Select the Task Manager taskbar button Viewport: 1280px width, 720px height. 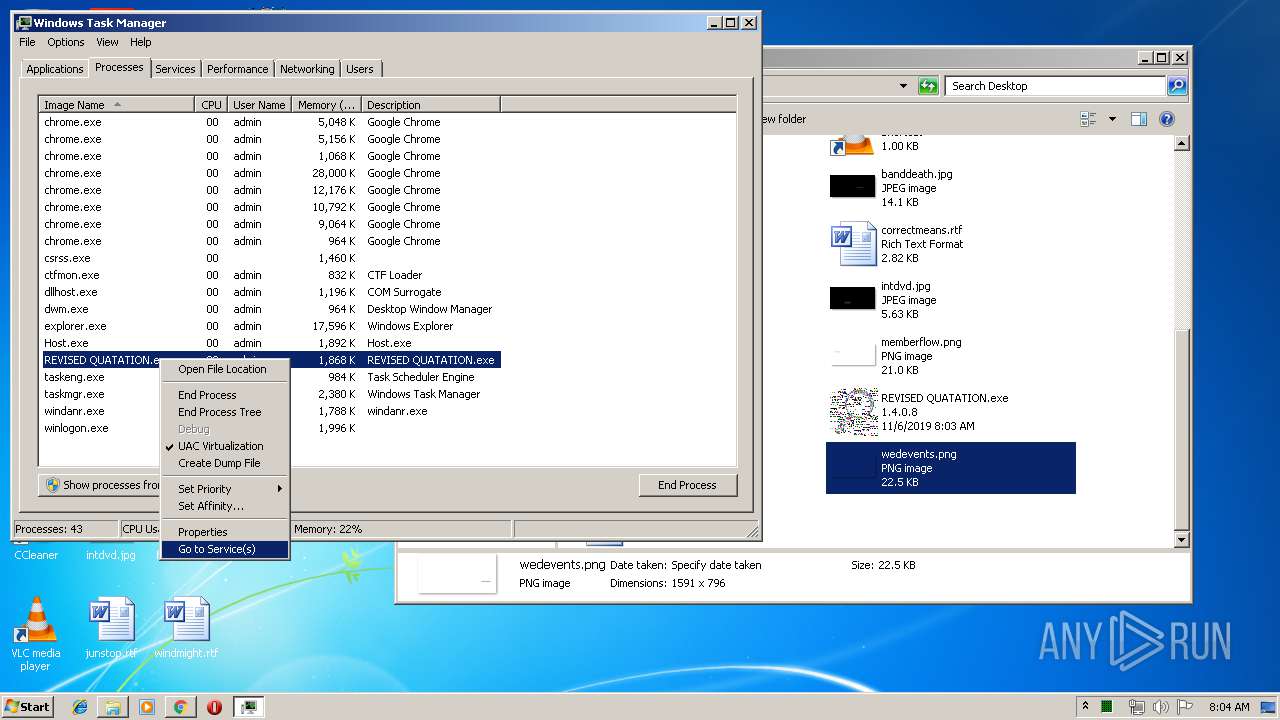click(249, 707)
